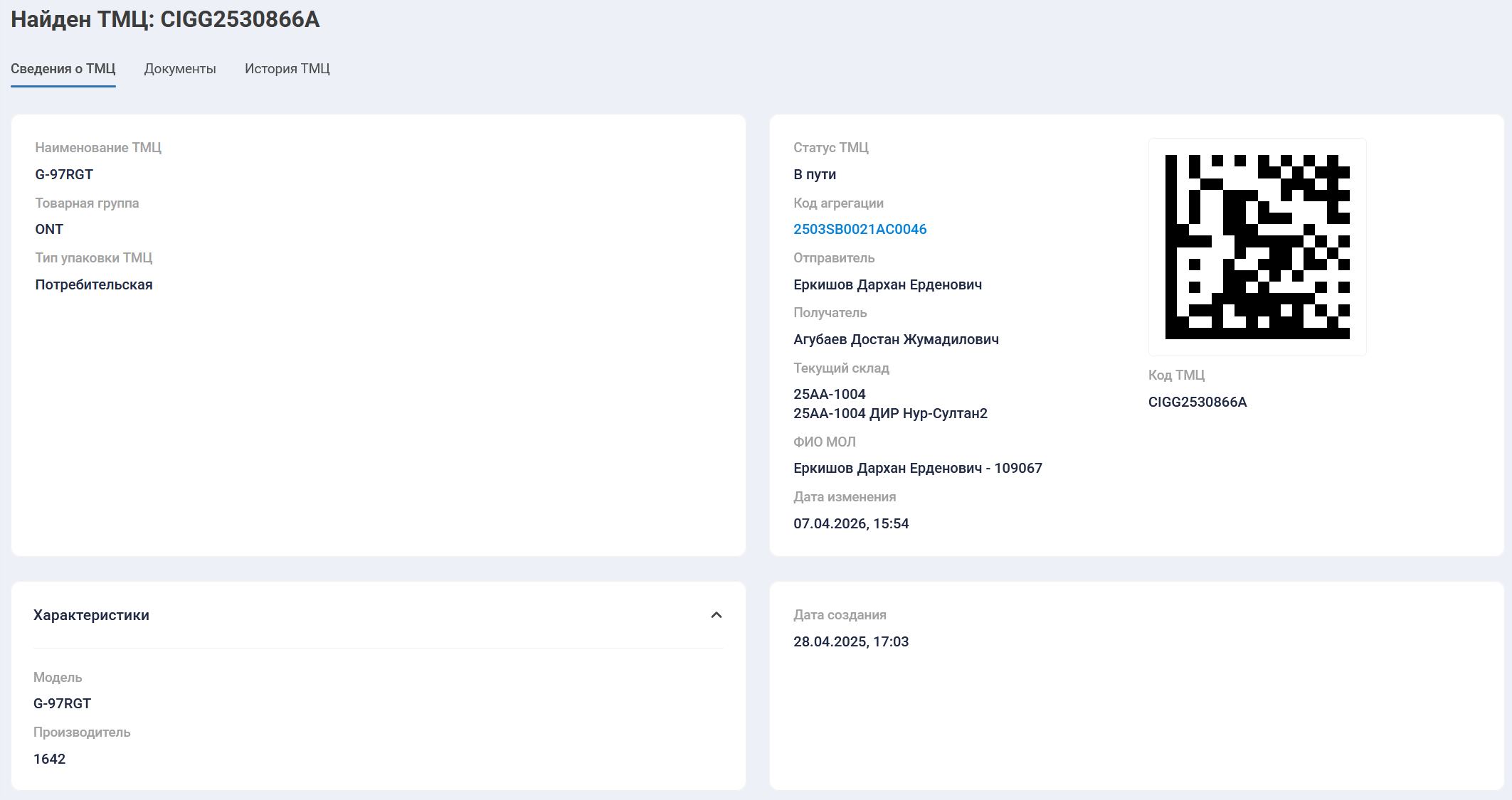Click the МОЛ value ending 109067

tap(917, 468)
